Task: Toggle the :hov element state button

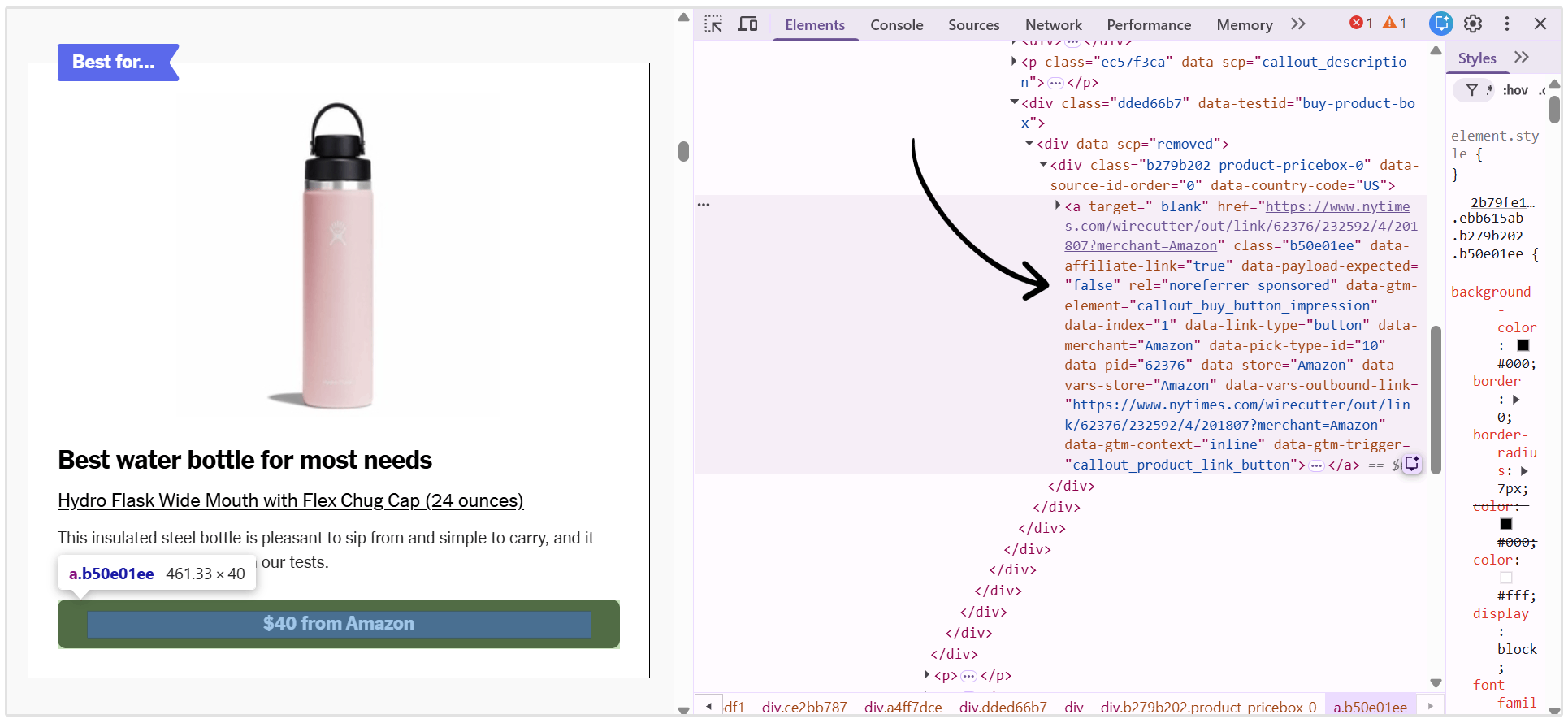Action: click(1515, 90)
